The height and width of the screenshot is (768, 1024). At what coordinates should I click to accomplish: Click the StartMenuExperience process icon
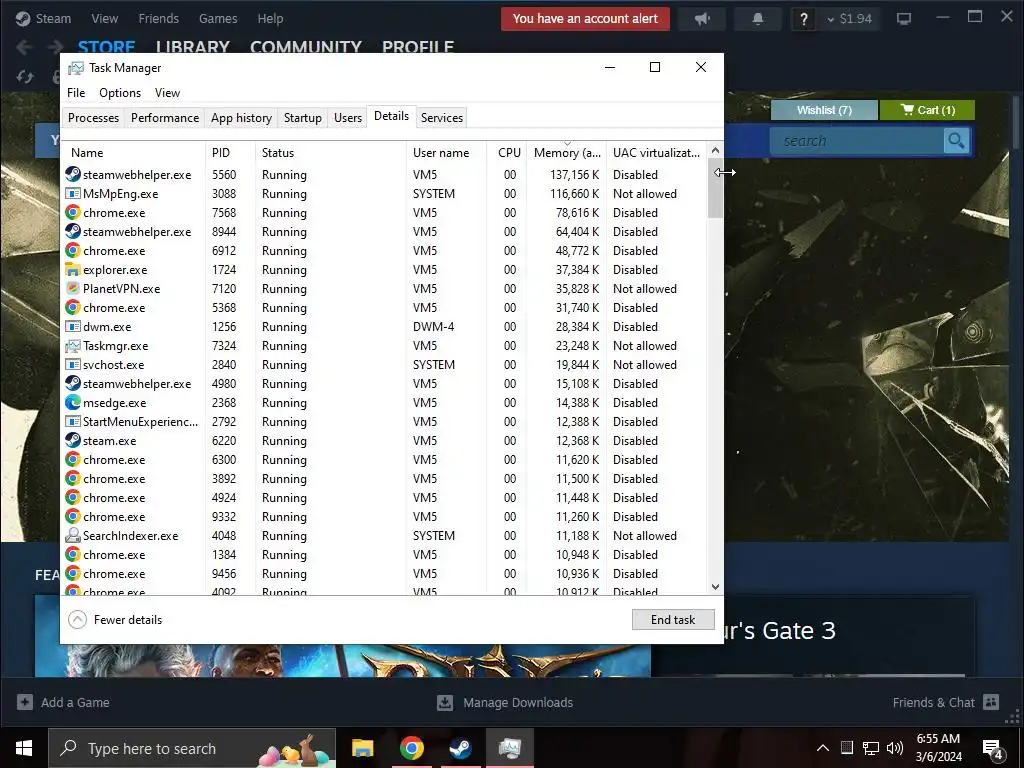[x=72, y=421]
